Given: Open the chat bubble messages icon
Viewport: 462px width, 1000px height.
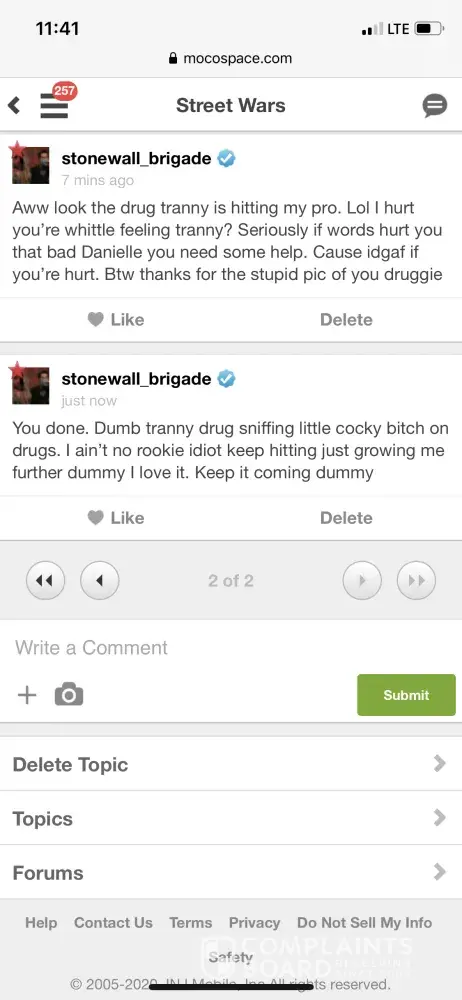Looking at the screenshot, I should [x=435, y=106].
